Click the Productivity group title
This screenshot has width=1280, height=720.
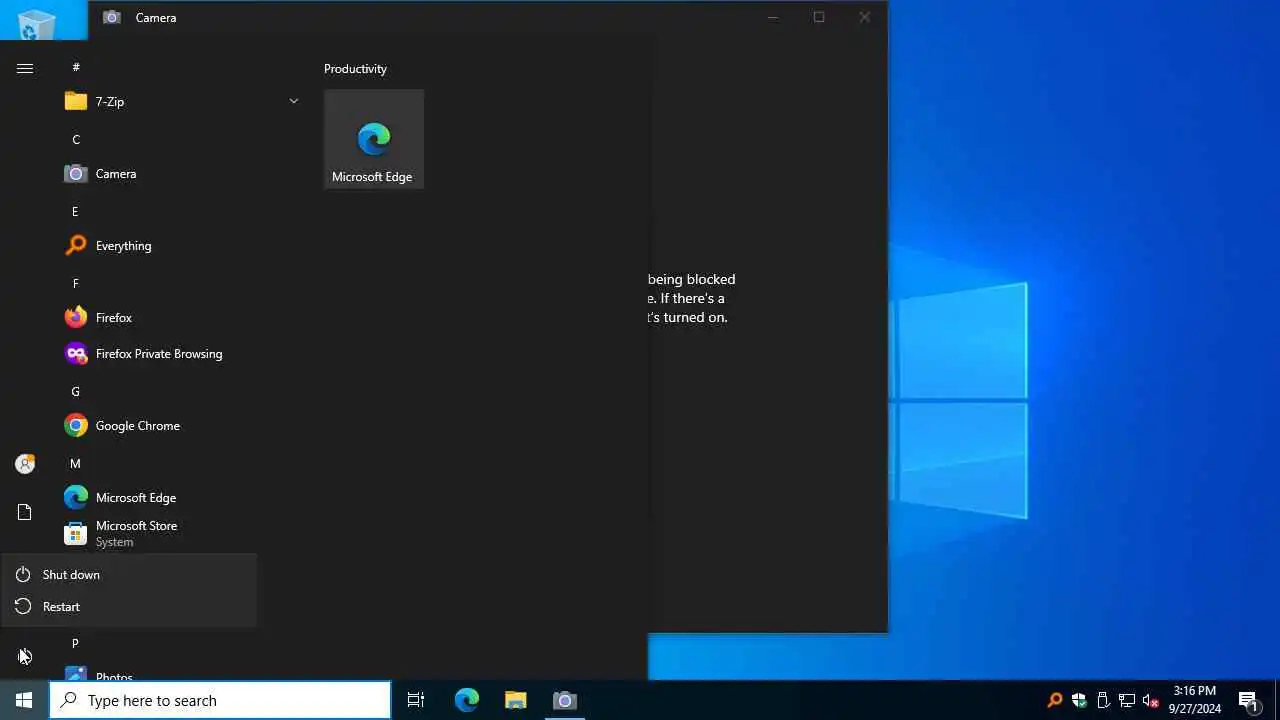[x=355, y=69]
